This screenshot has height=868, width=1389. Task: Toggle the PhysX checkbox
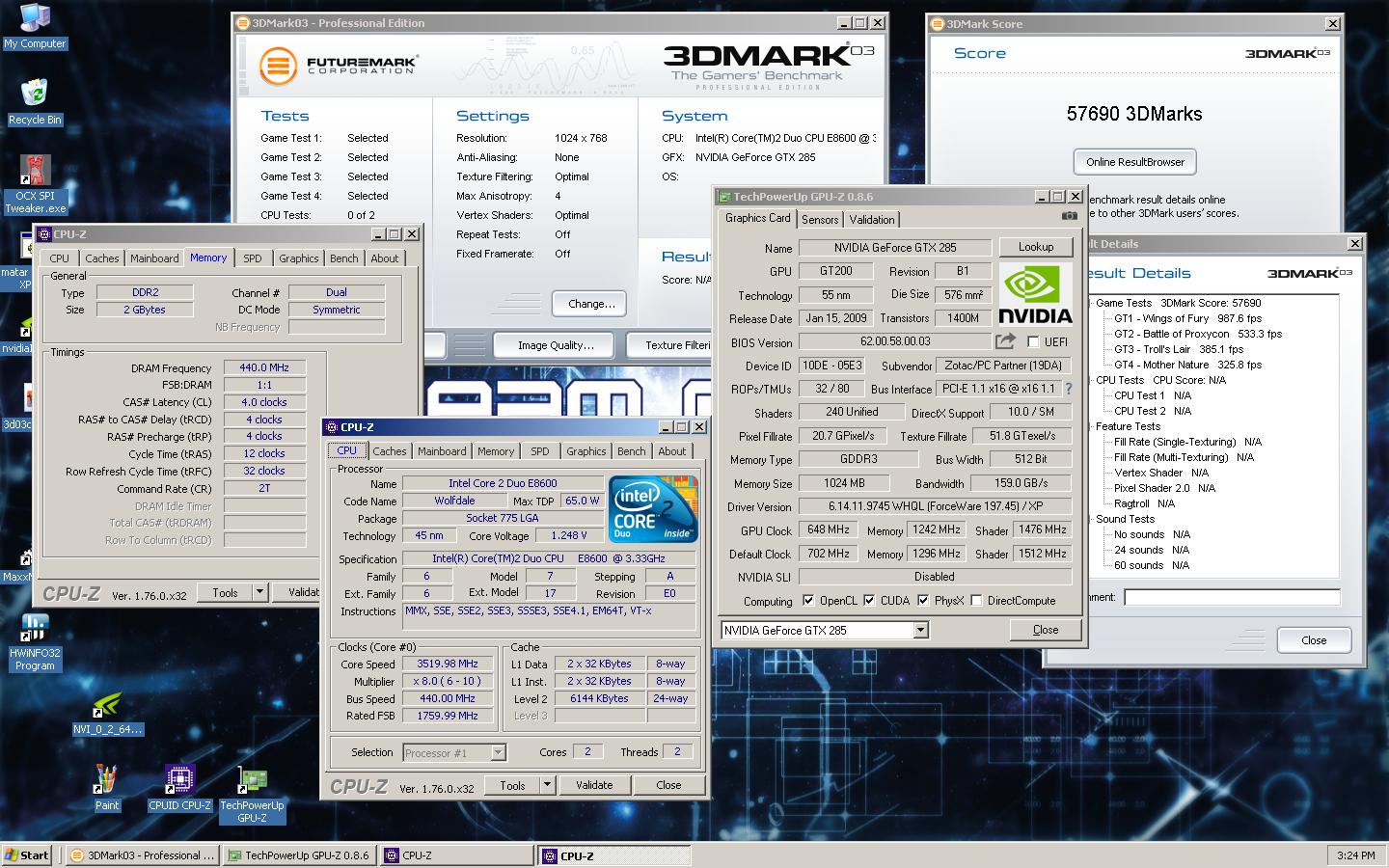[923, 600]
